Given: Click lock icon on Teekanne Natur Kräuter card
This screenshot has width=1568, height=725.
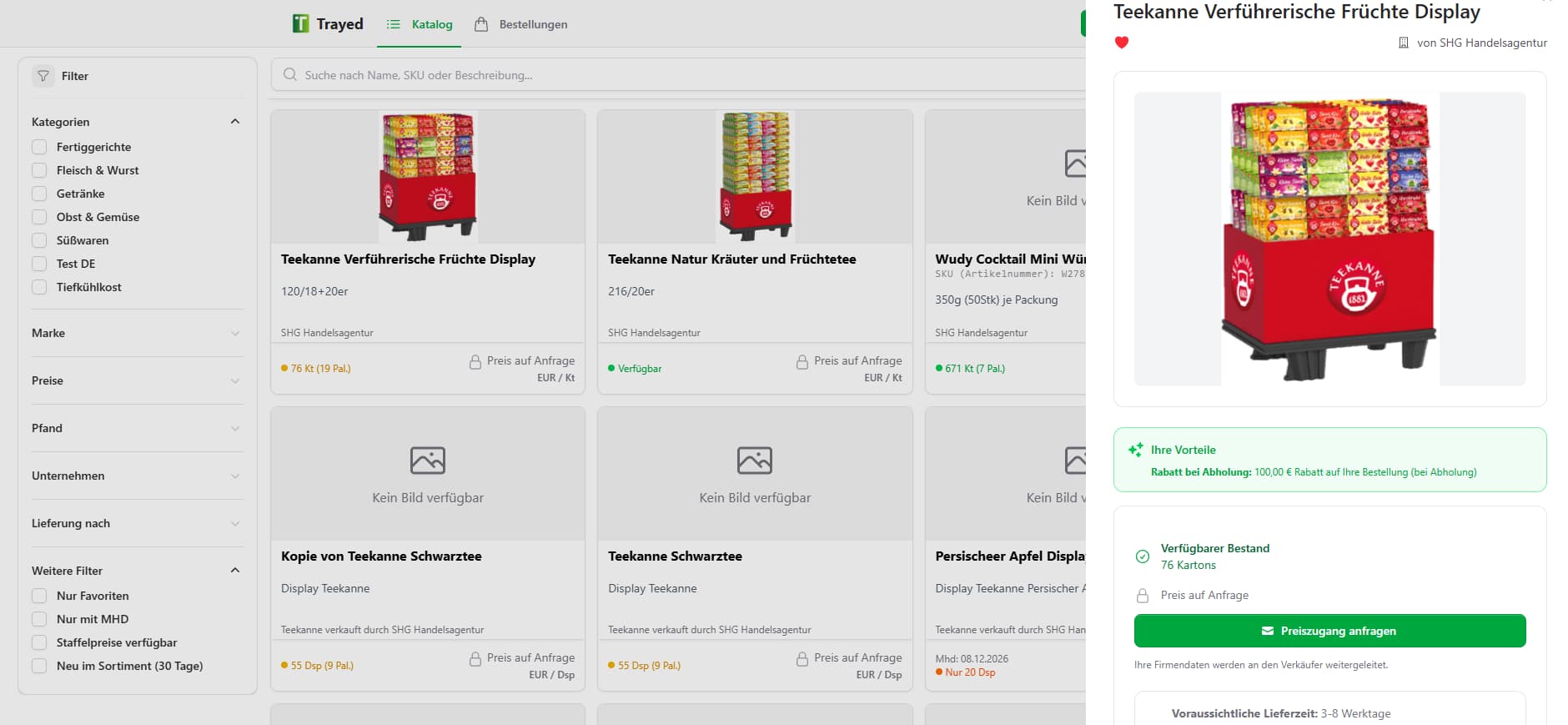Looking at the screenshot, I should coord(802,361).
